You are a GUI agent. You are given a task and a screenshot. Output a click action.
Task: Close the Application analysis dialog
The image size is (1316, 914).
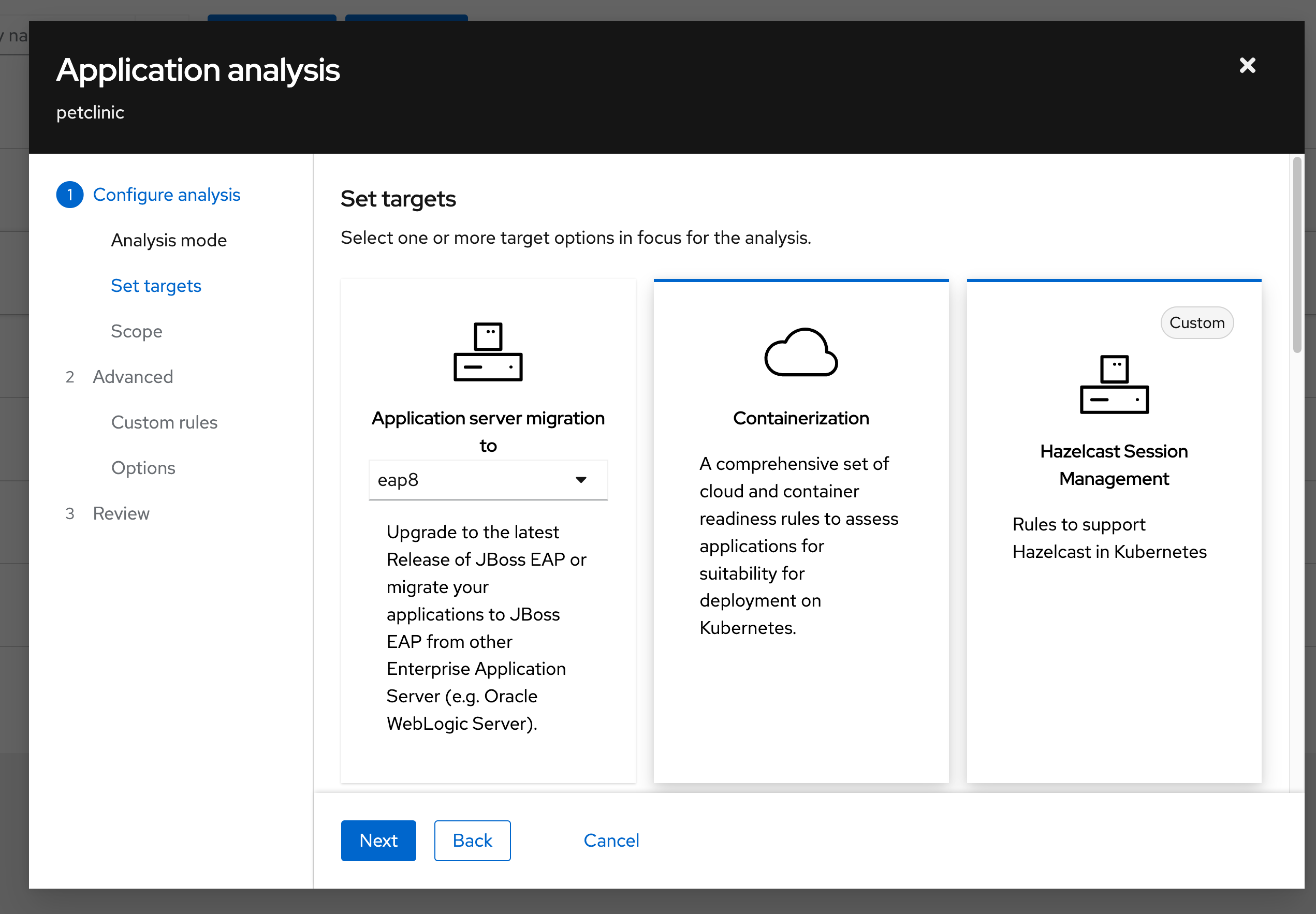[1247, 65]
